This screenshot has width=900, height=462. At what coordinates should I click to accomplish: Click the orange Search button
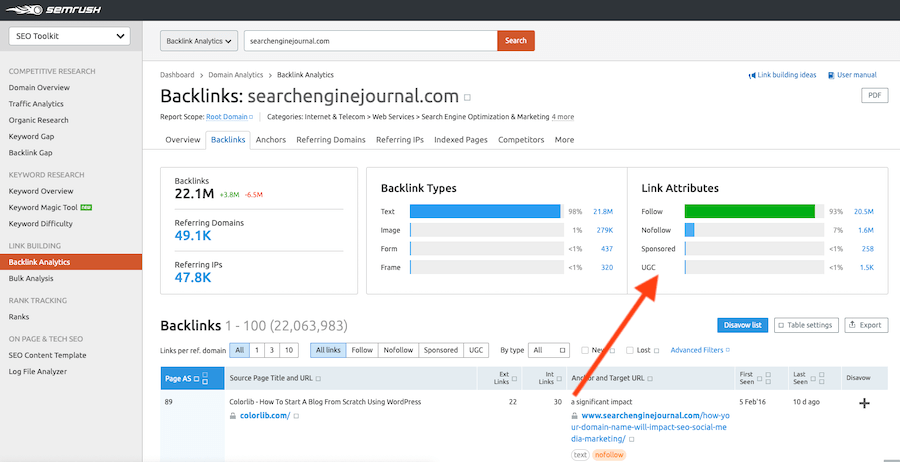tap(516, 41)
